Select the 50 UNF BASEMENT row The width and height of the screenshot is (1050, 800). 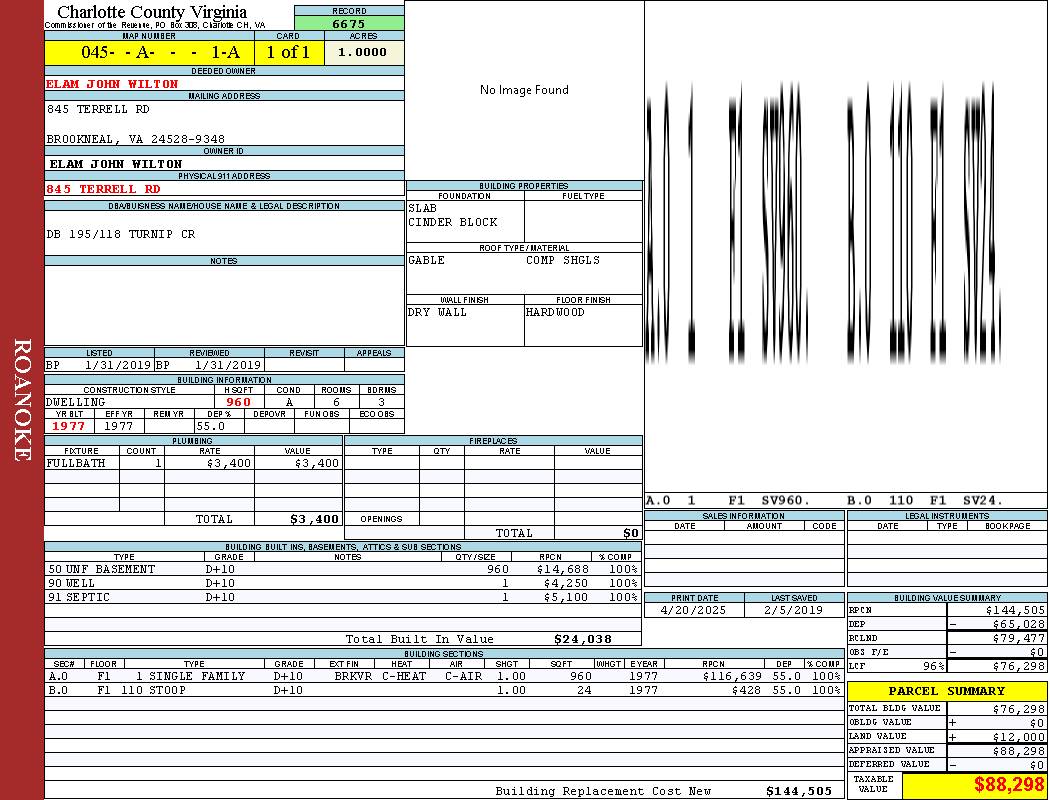coord(343,570)
